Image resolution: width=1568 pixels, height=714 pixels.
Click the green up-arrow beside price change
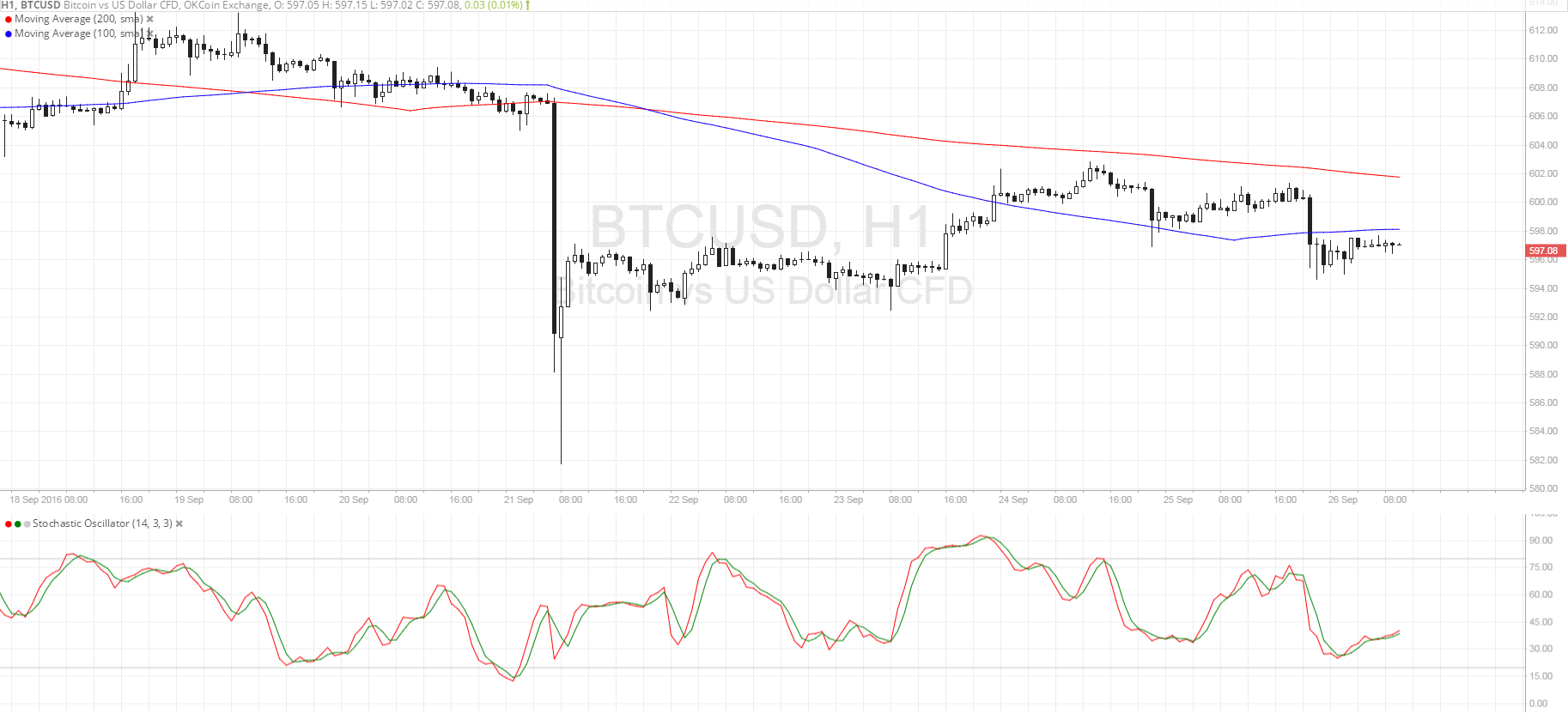[528, 5]
